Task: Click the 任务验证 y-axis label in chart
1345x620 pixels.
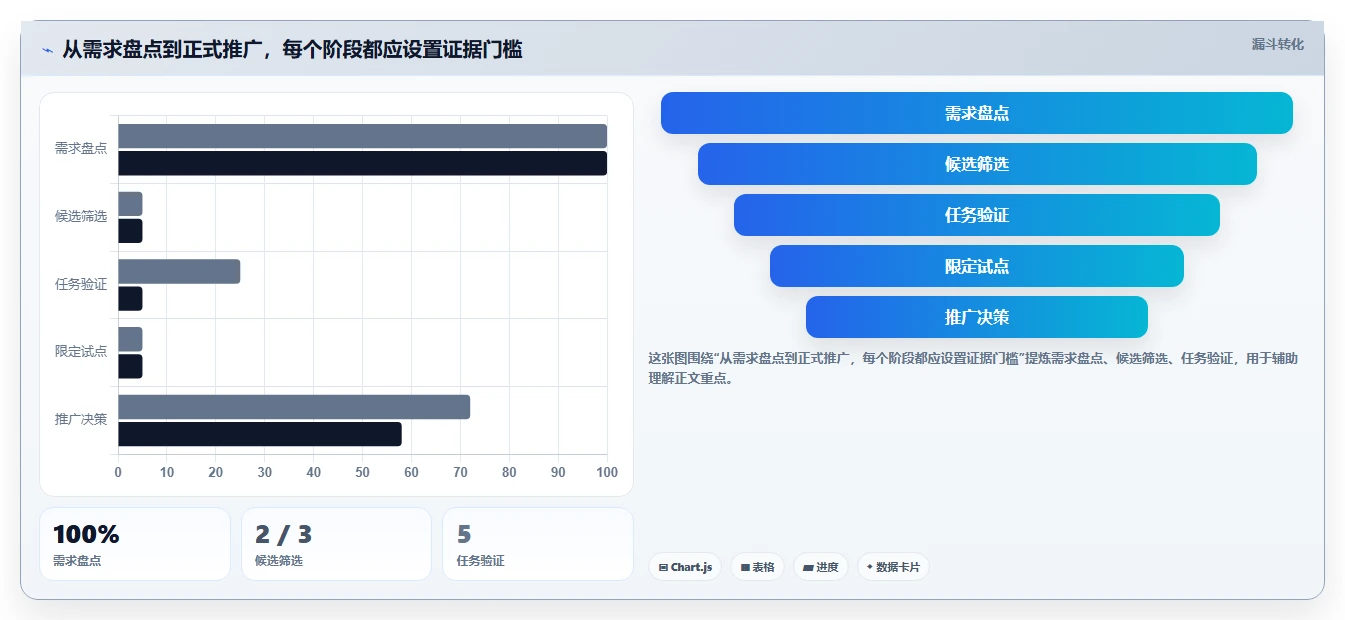Action: (81, 285)
